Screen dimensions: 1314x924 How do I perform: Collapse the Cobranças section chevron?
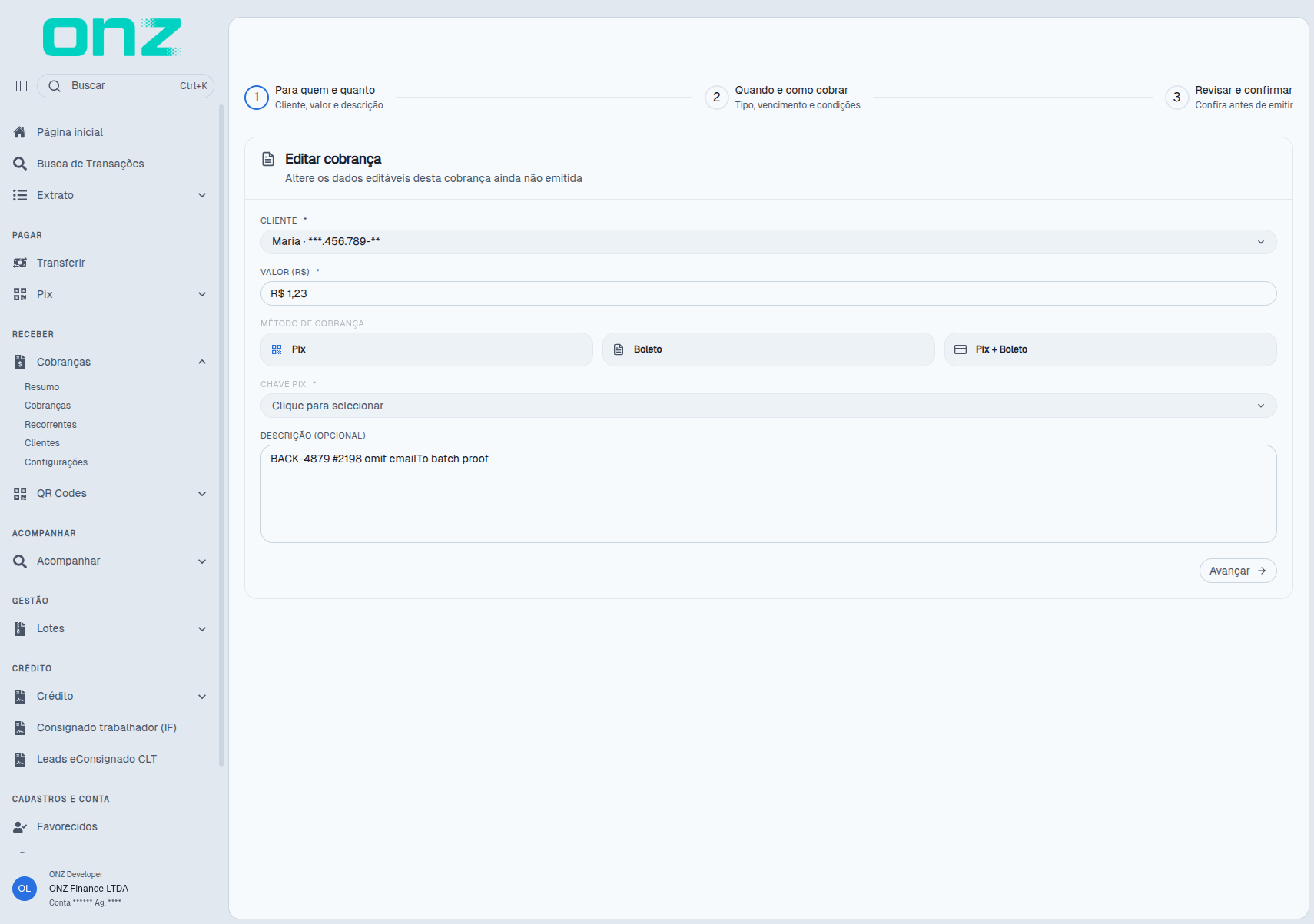[x=202, y=362]
